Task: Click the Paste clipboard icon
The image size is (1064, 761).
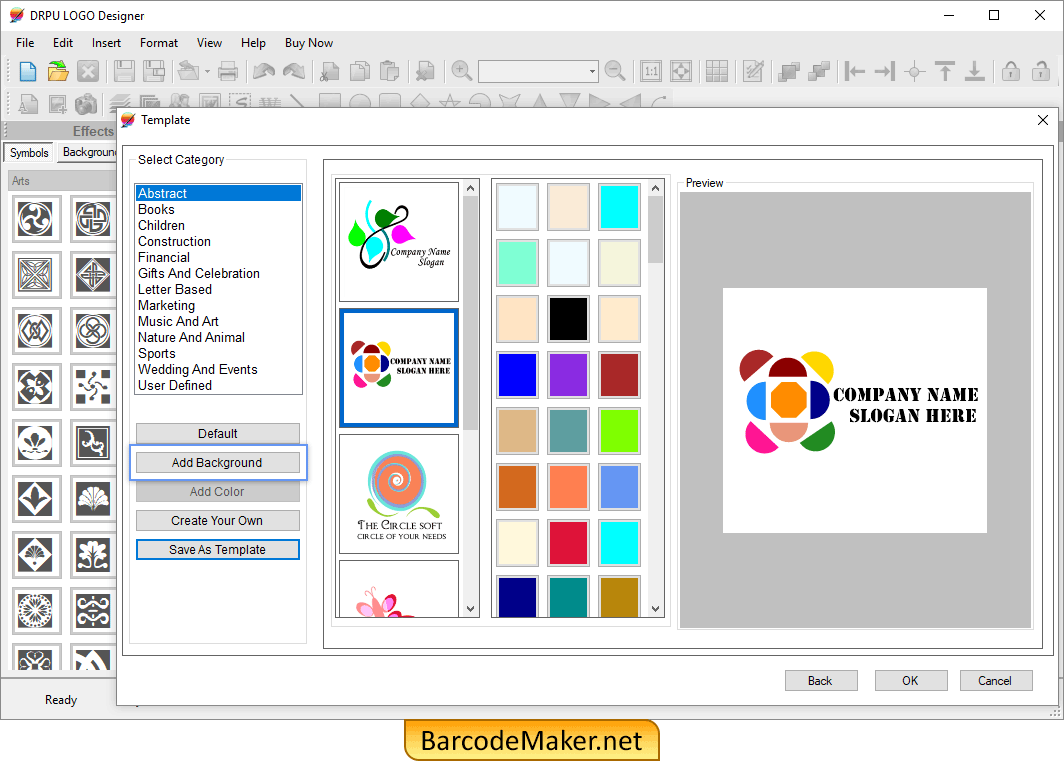Action: [x=389, y=71]
